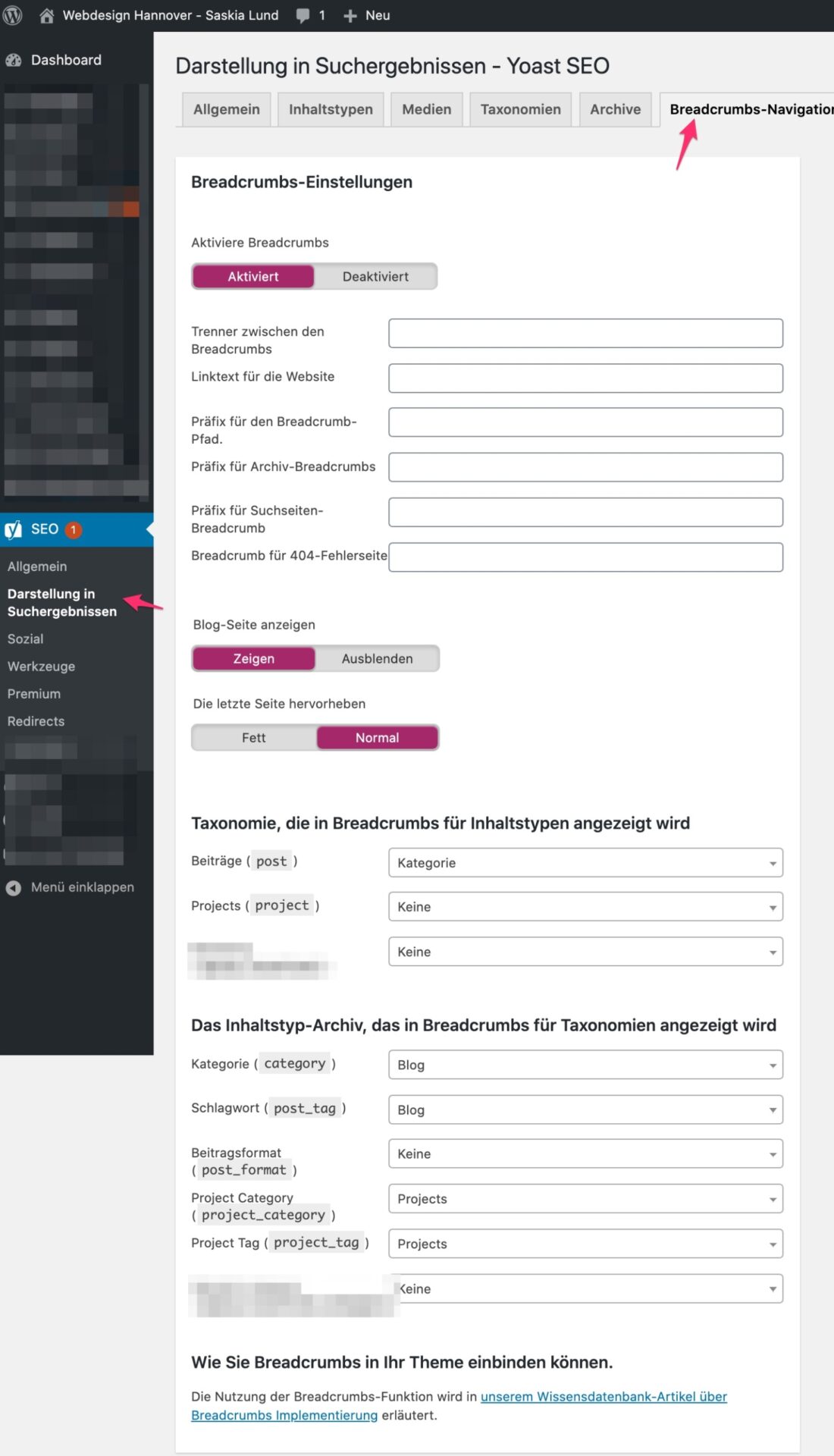The image size is (834, 1456).
Task: Click the Dashboard gauge icon
Action: point(14,60)
